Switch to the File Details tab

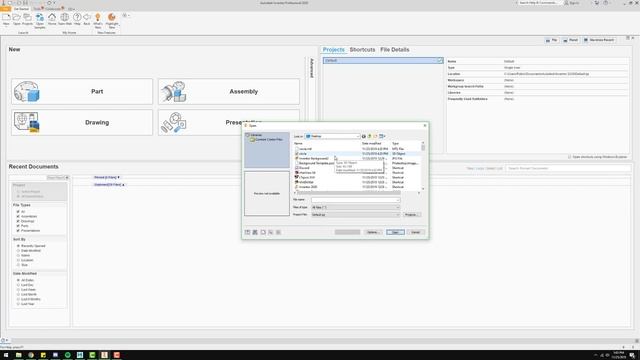click(x=394, y=49)
